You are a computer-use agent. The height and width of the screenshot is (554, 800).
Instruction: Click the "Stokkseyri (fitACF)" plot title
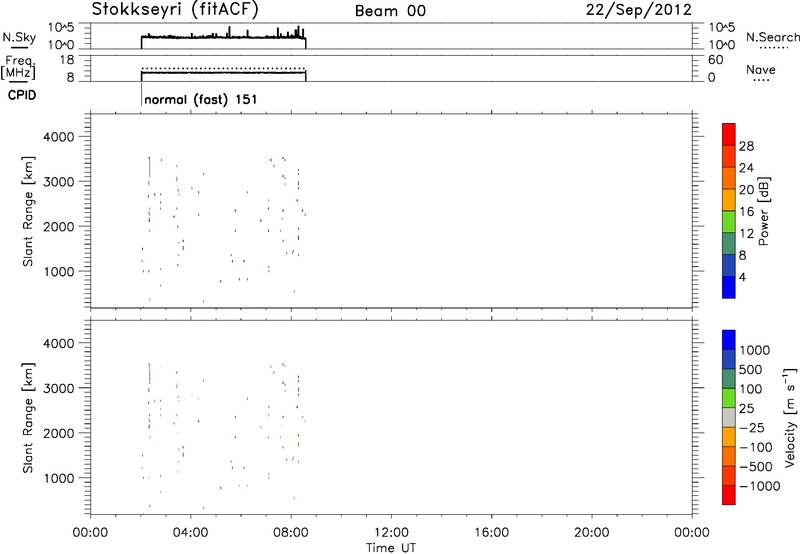175,10
